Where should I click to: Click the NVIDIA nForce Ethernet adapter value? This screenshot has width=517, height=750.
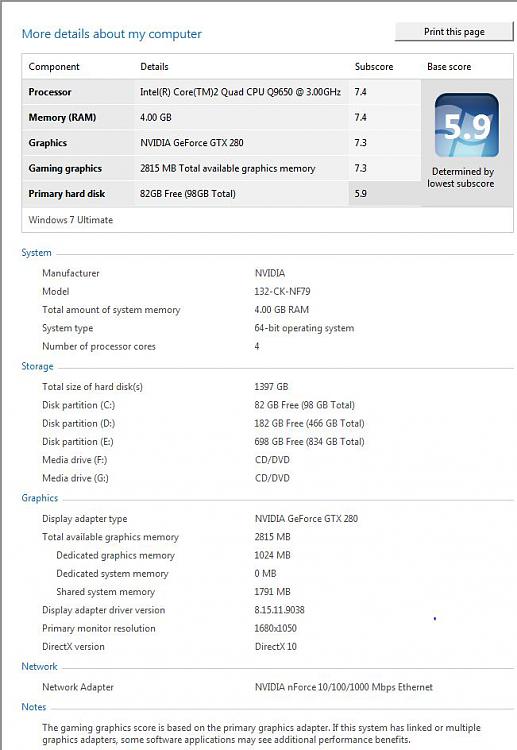343,687
